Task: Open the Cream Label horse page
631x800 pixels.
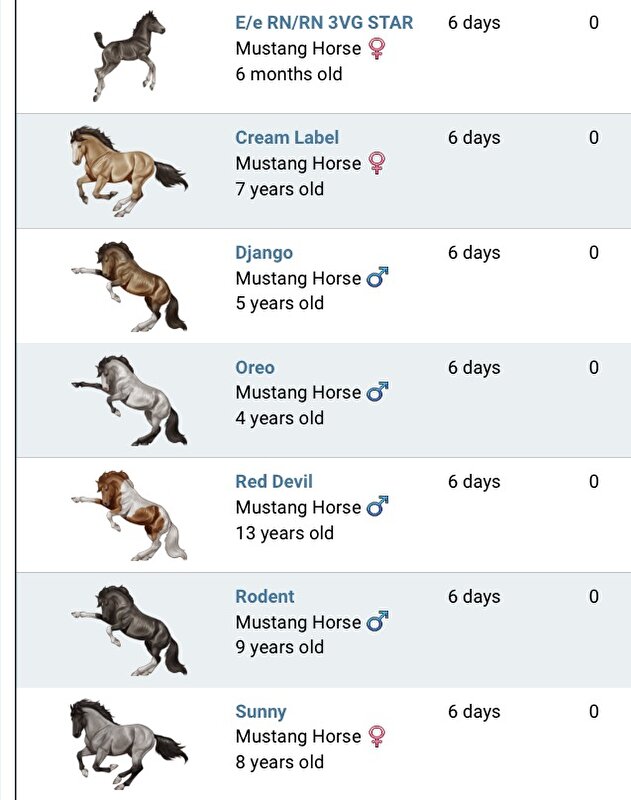Action: coord(287,138)
